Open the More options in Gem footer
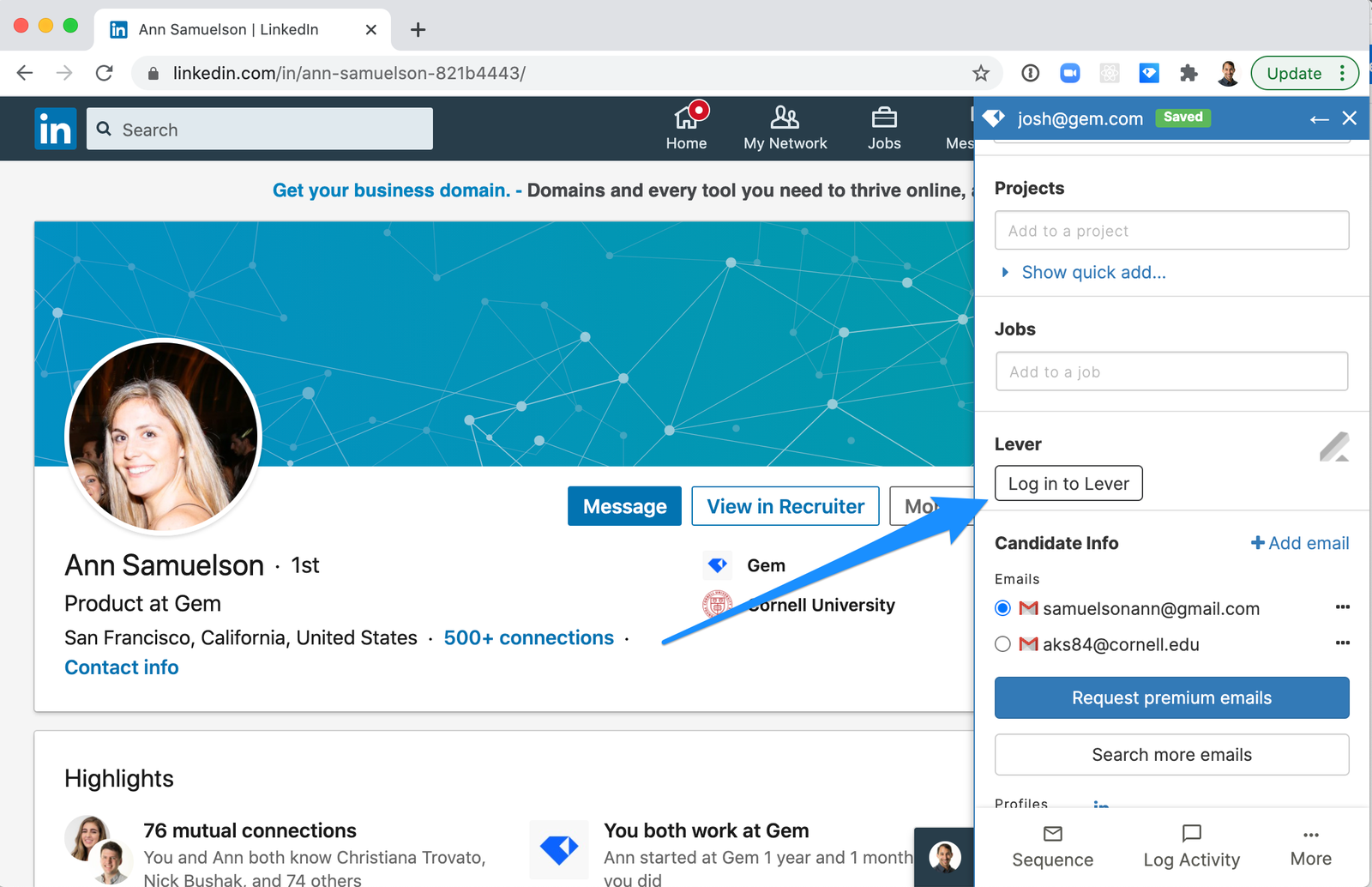 click(x=1311, y=847)
